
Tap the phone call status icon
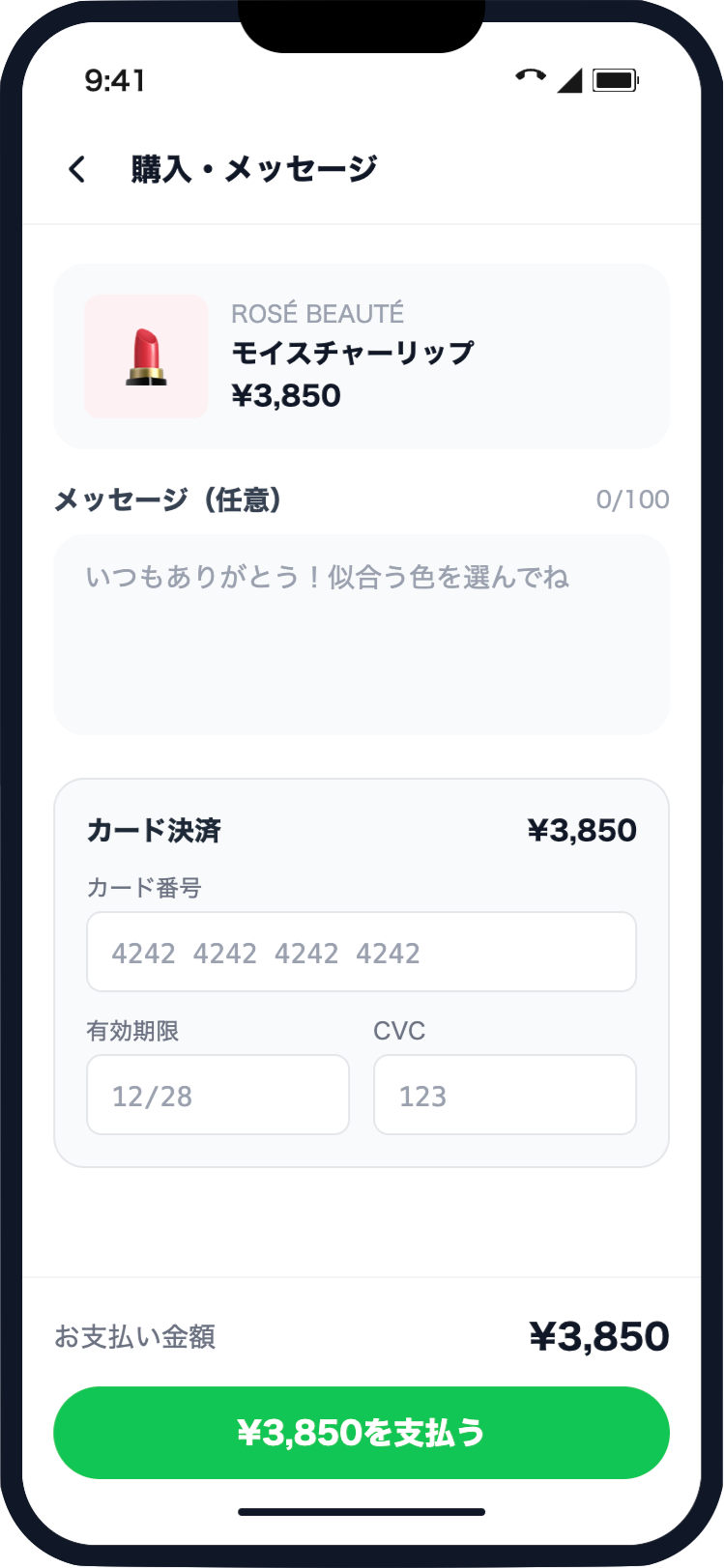(x=530, y=76)
